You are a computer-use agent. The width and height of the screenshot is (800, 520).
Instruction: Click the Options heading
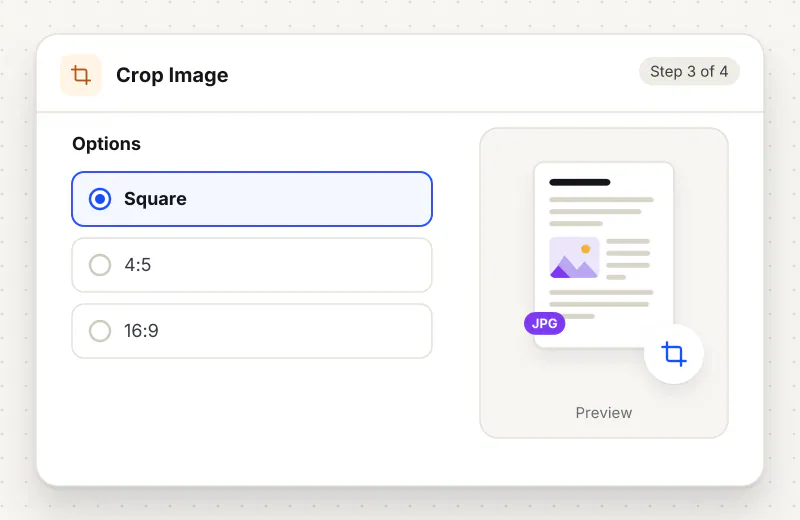(106, 144)
